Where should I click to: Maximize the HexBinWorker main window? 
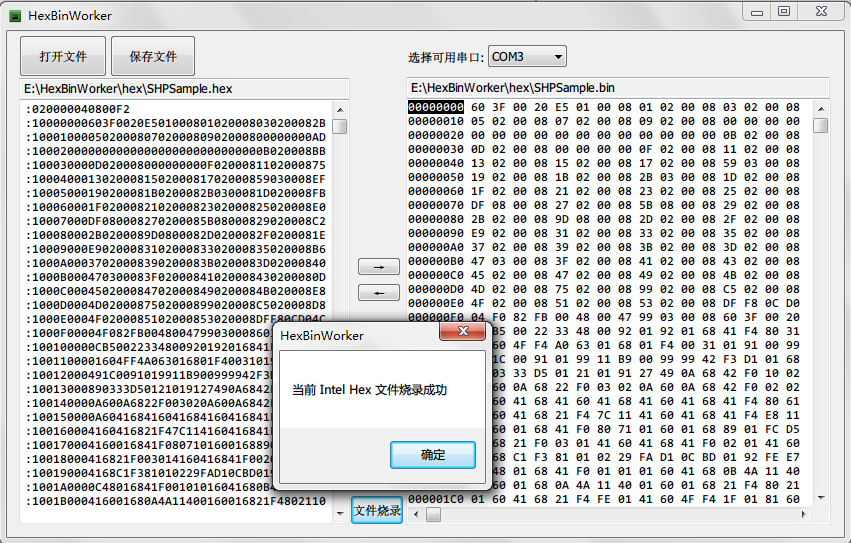coord(784,11)
